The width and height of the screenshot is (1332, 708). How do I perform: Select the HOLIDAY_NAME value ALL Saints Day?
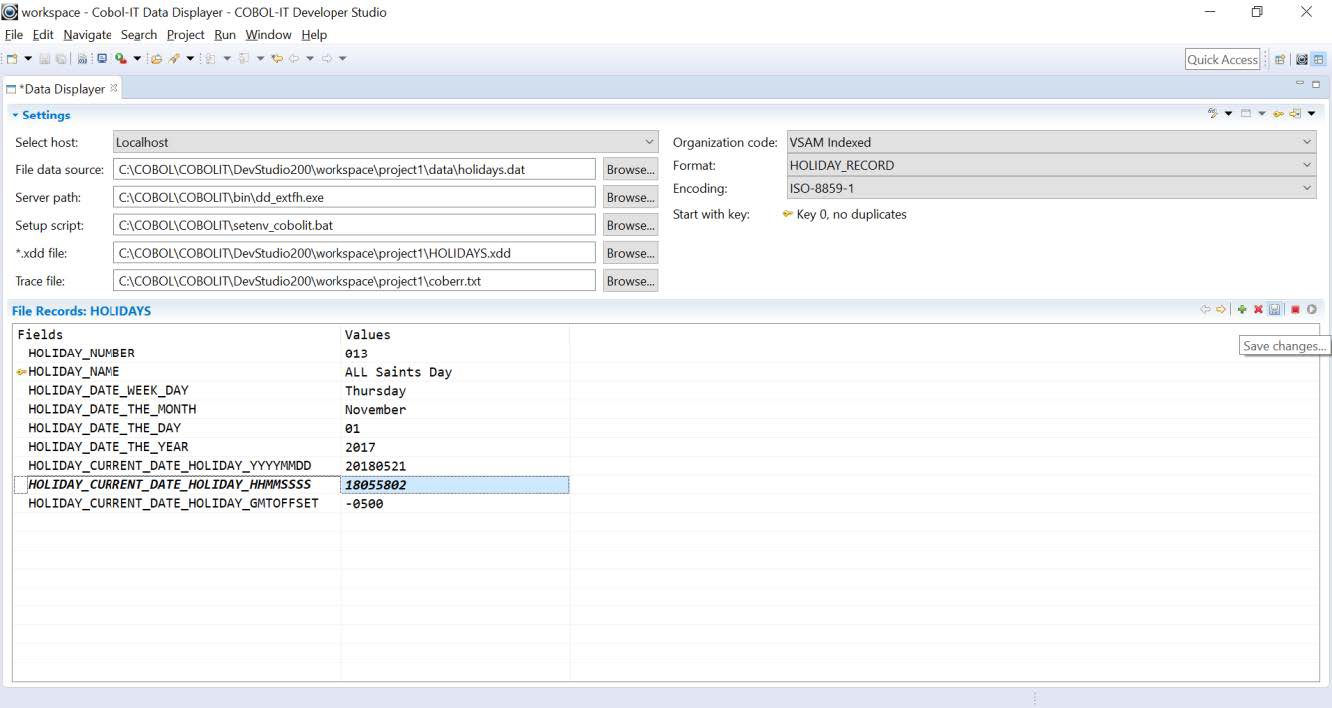(x=398, y=372)
